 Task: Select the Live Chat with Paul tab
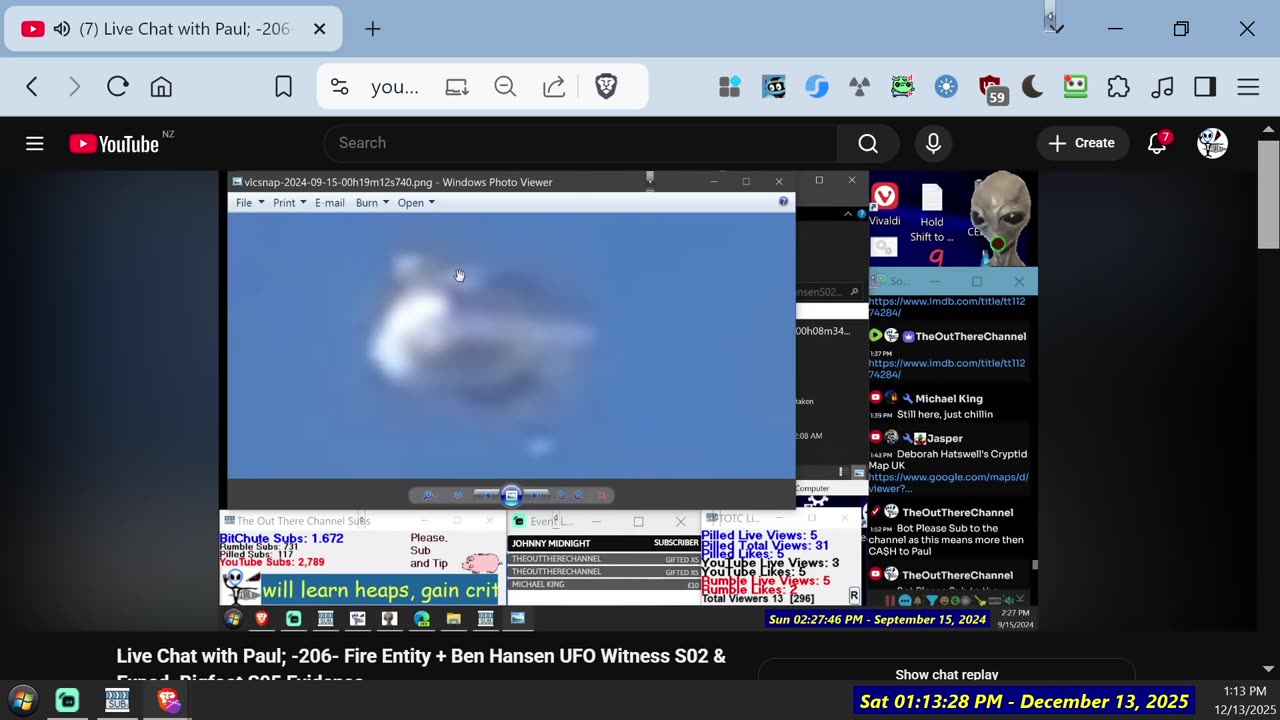pos(175,29)
